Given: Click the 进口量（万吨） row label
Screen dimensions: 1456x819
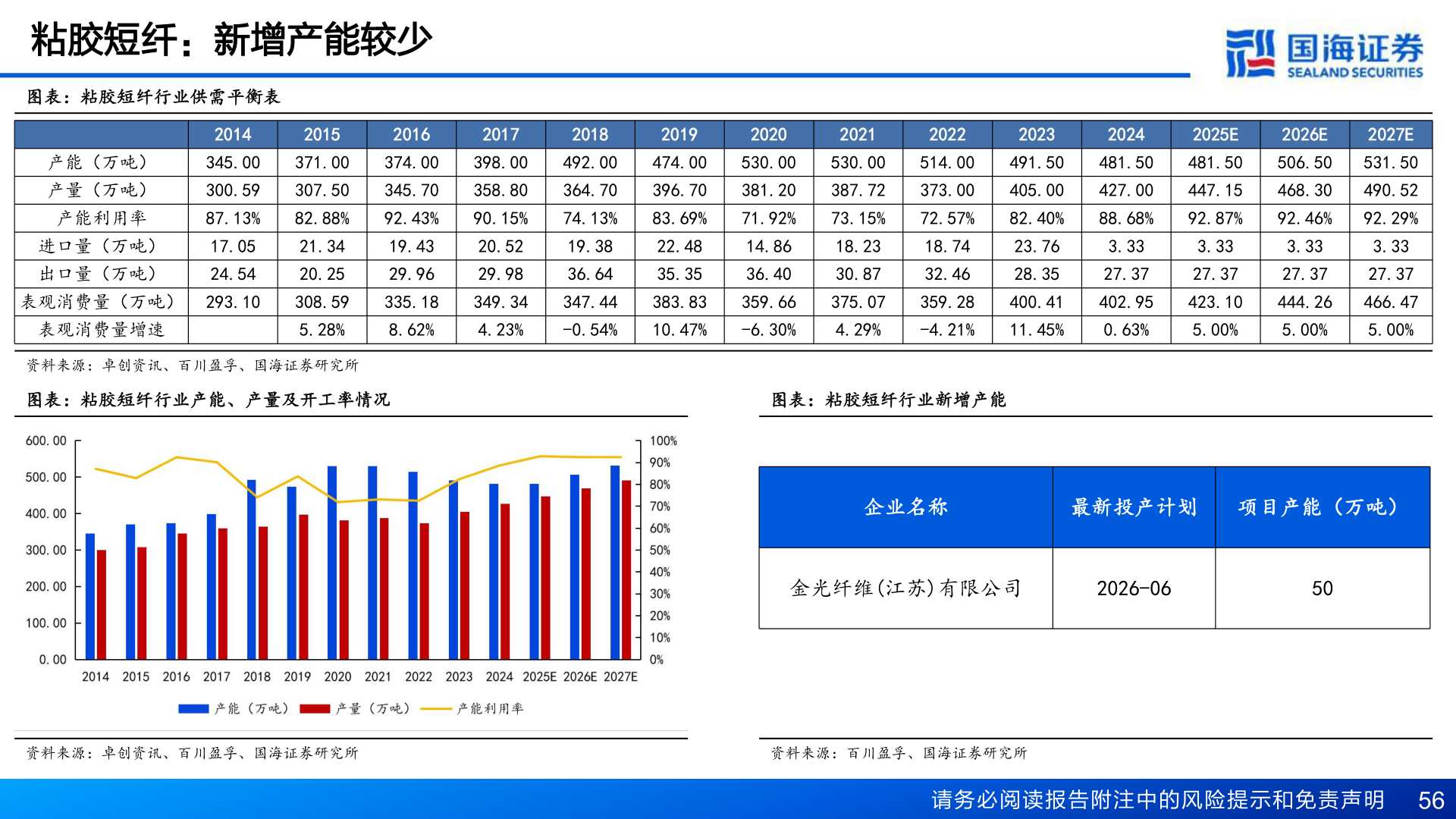Looking at the screenshot, I should click(102, 246).
